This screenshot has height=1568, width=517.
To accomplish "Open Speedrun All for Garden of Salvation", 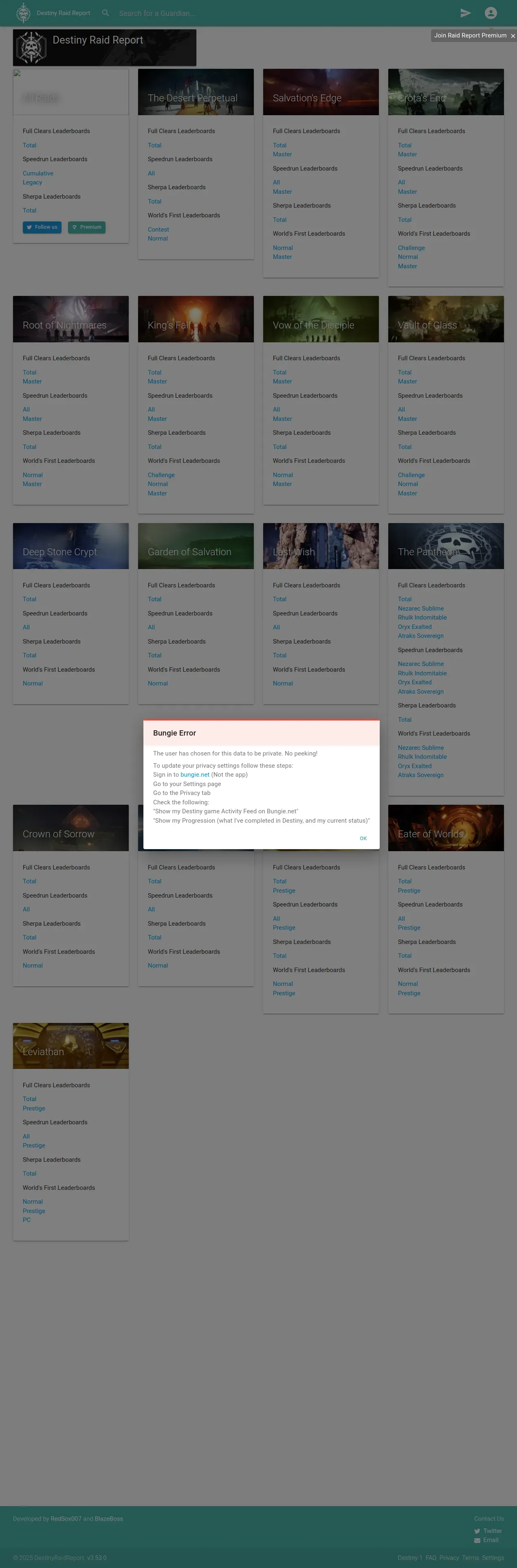I will click(x=151, y=628).
